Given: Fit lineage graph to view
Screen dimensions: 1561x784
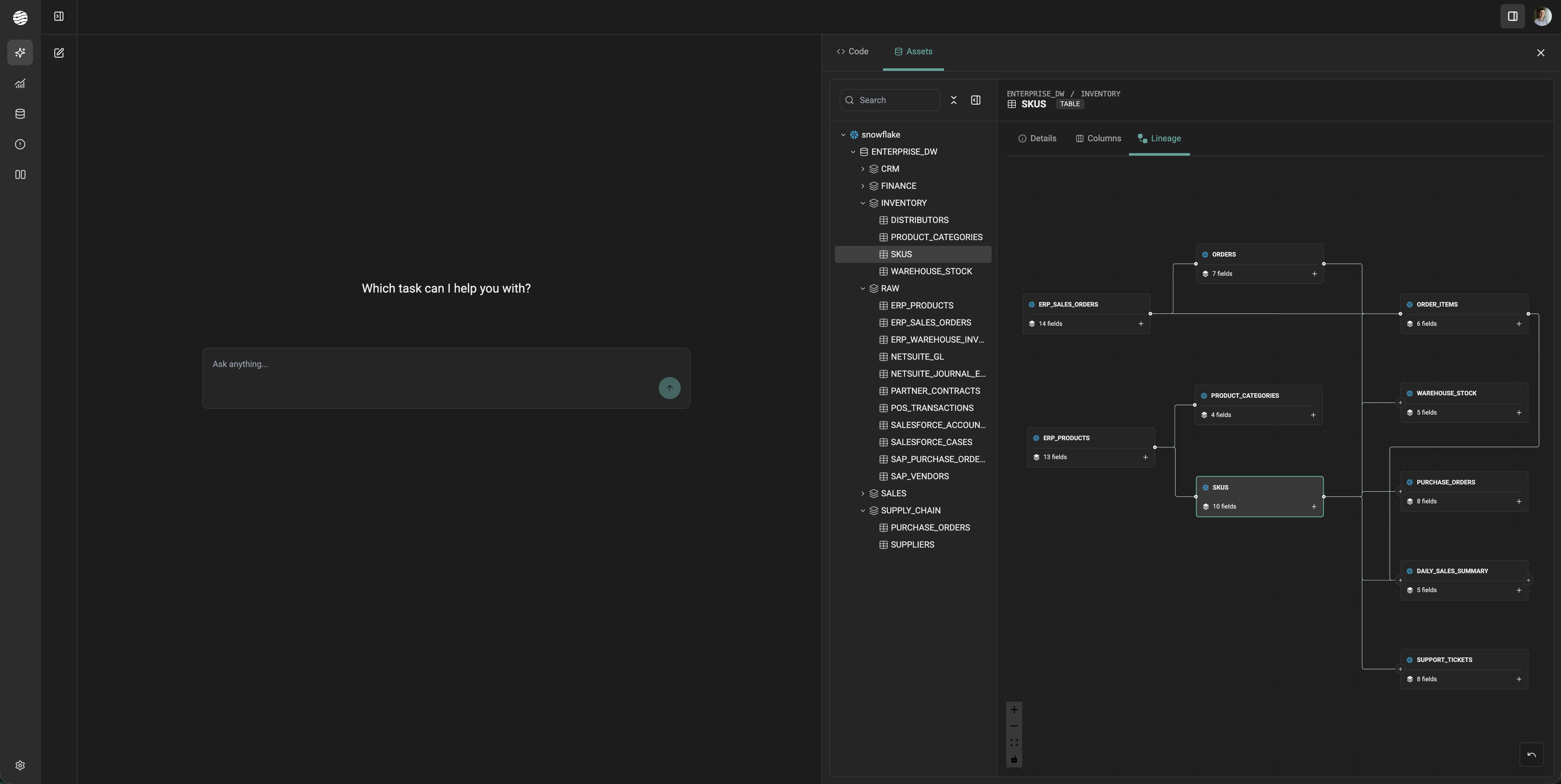Looking at the screenshot, I should tap(1014, 743).
